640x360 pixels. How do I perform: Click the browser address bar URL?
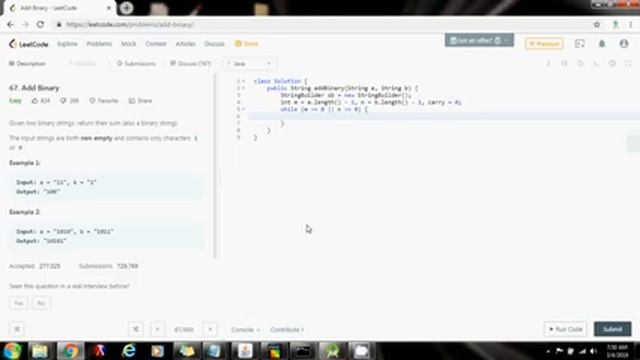pyautogui.click(x=130, y=24)
